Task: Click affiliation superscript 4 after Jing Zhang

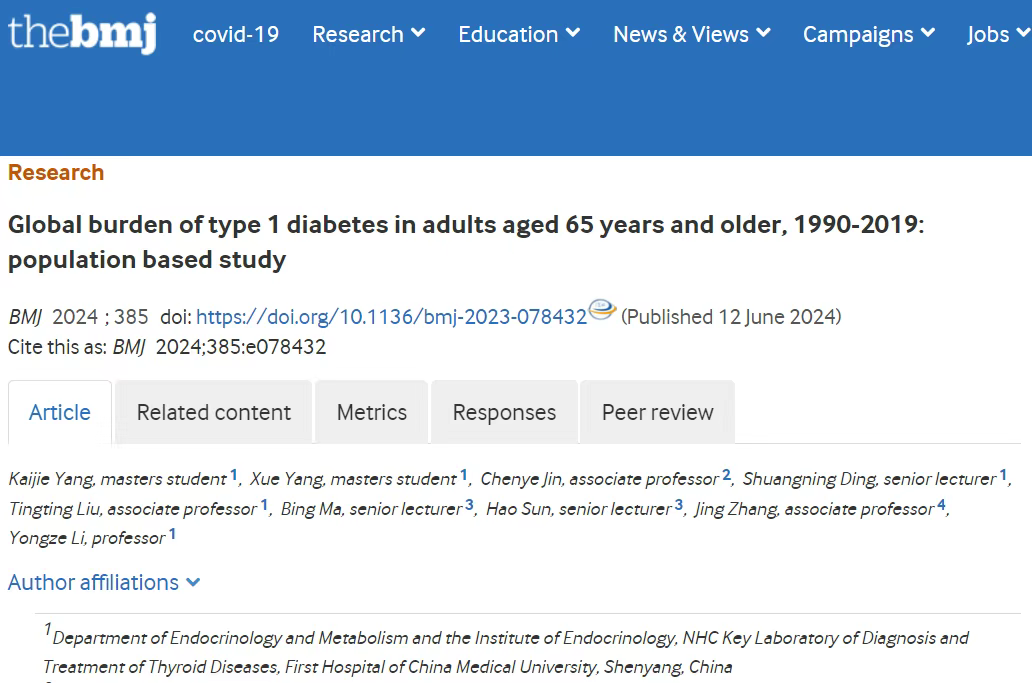Action: (x=941, y=505)
